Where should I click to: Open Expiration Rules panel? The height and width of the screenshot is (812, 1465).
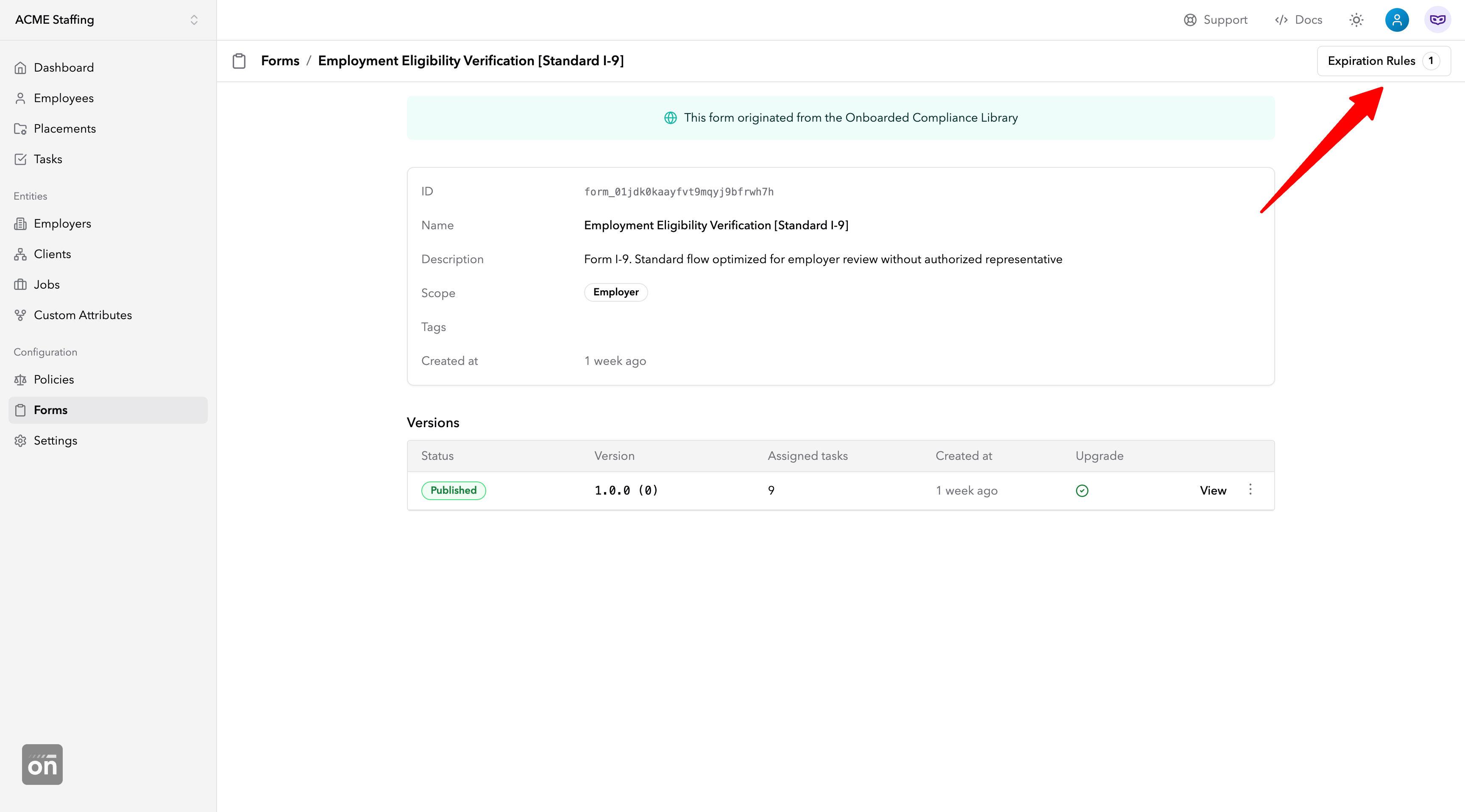[x=1383, y=61]
